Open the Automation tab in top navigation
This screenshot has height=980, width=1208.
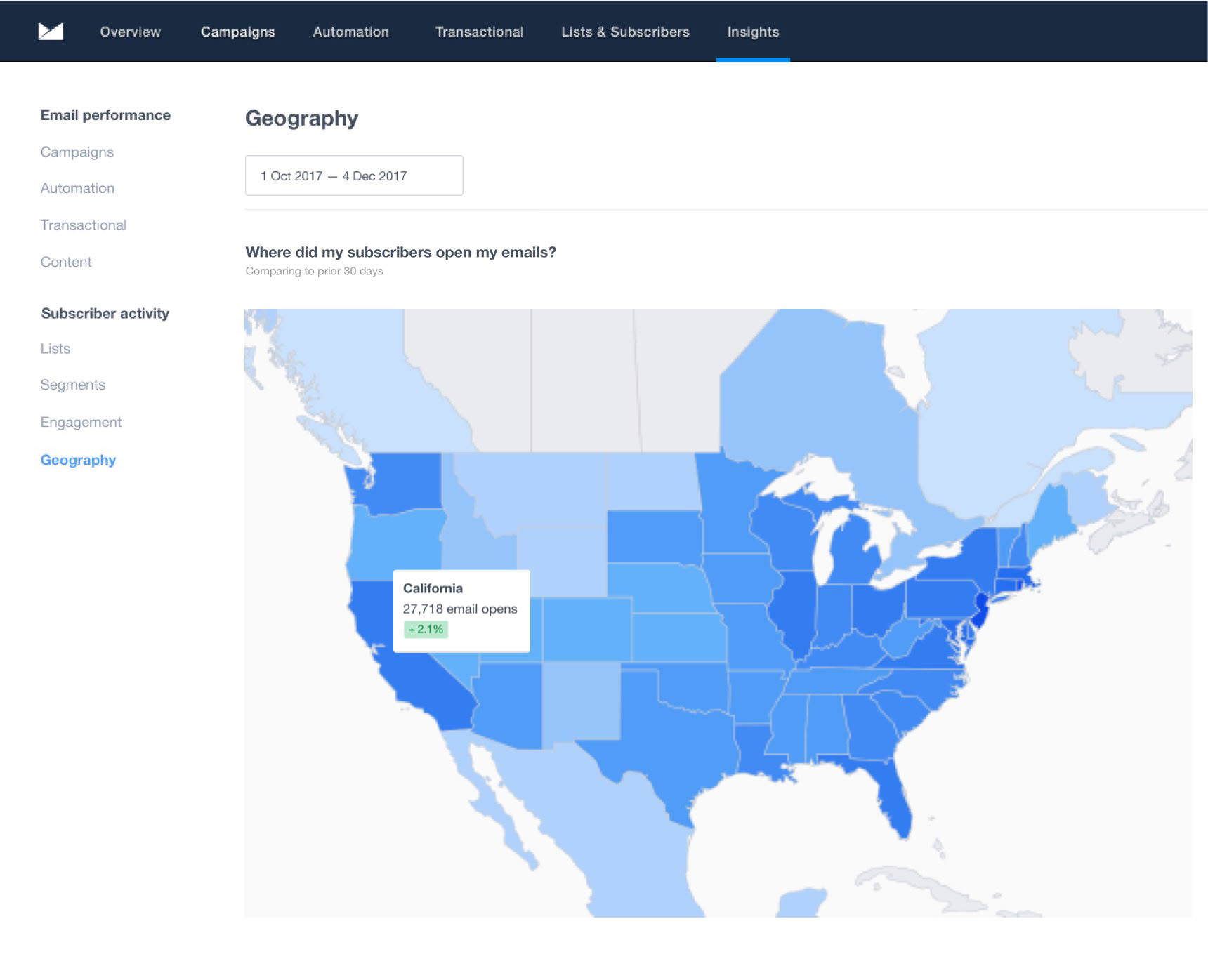pos(350,32)
